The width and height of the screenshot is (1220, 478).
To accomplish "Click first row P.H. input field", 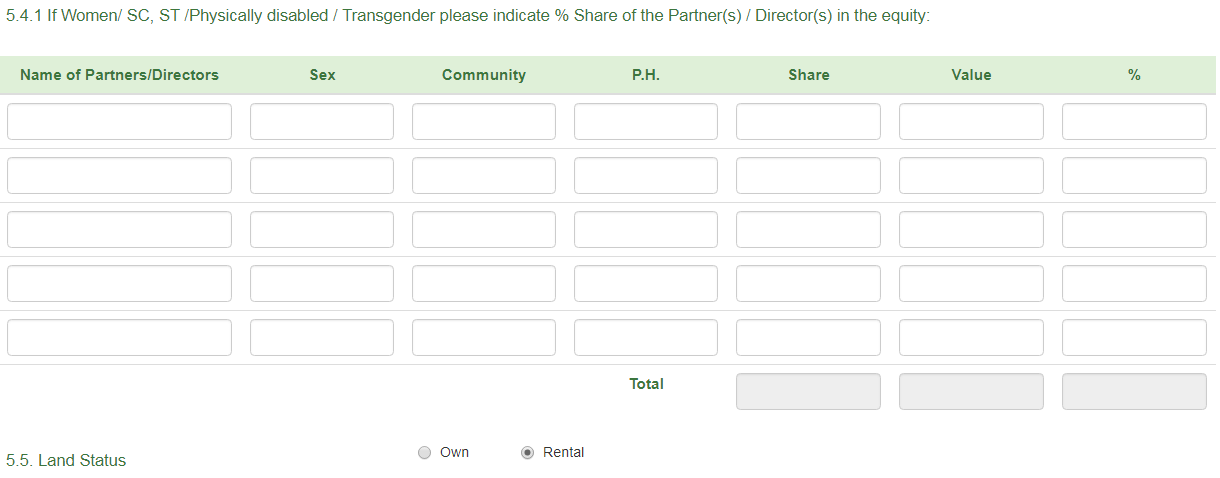I will [x=646, y=122].
